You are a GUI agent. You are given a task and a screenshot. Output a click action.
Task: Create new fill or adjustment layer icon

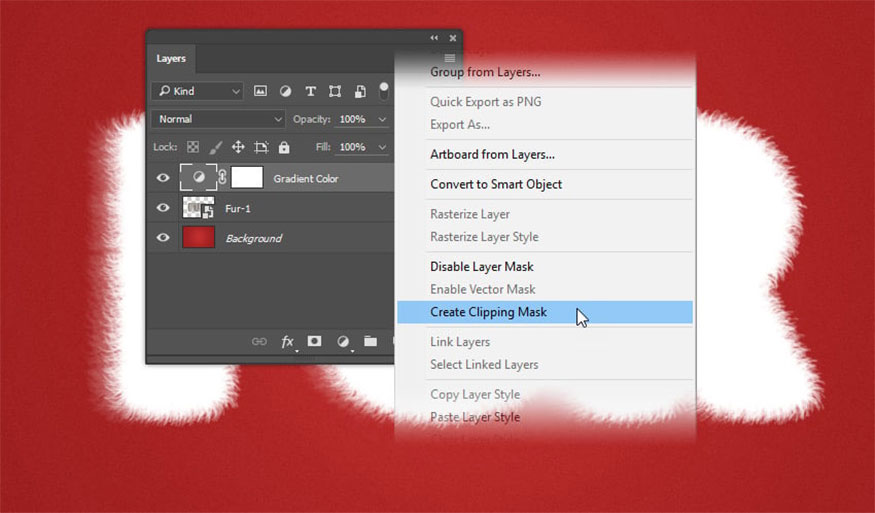(x=343, y=342)
